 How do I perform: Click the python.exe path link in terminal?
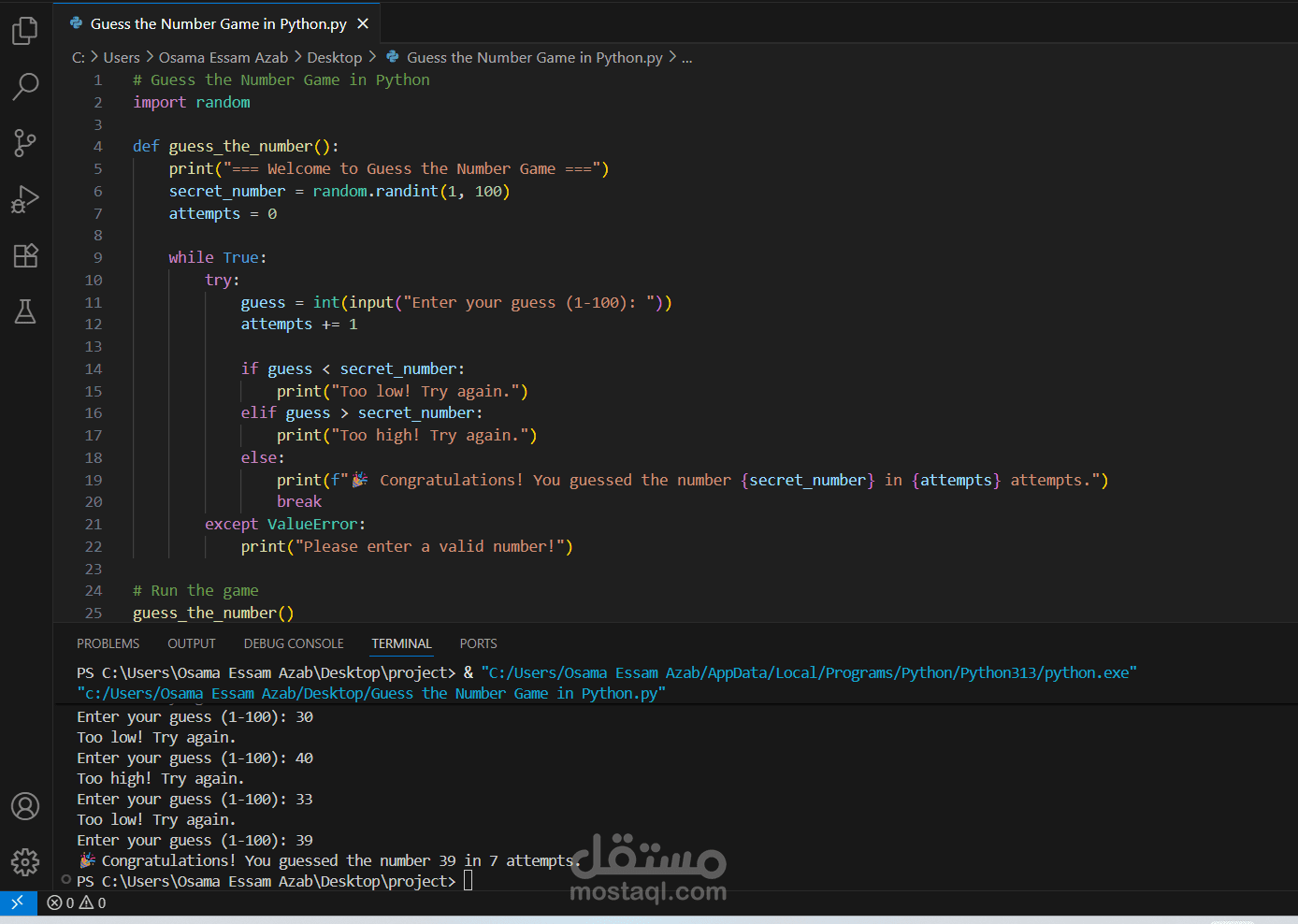pos(808,672)
